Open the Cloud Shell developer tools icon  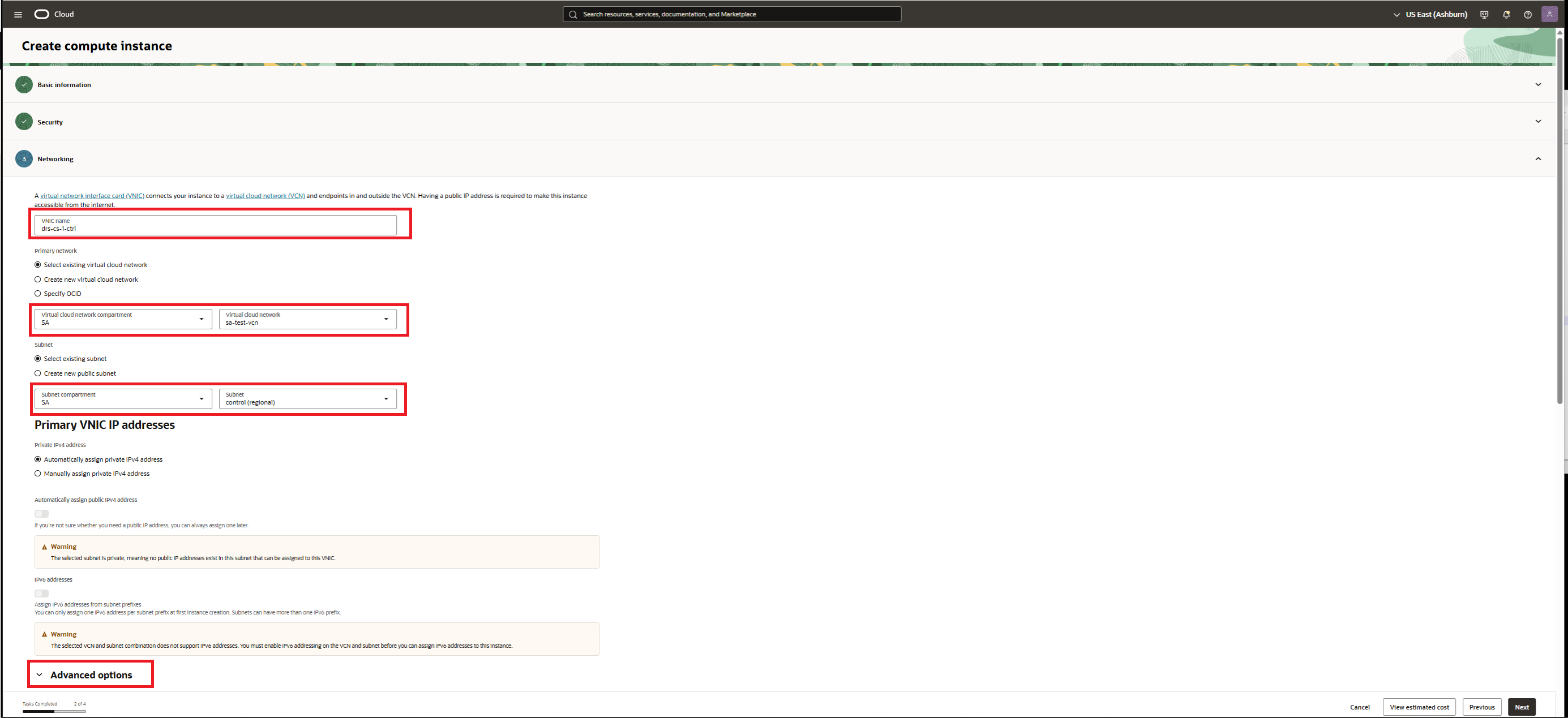tap(1484, 15)
